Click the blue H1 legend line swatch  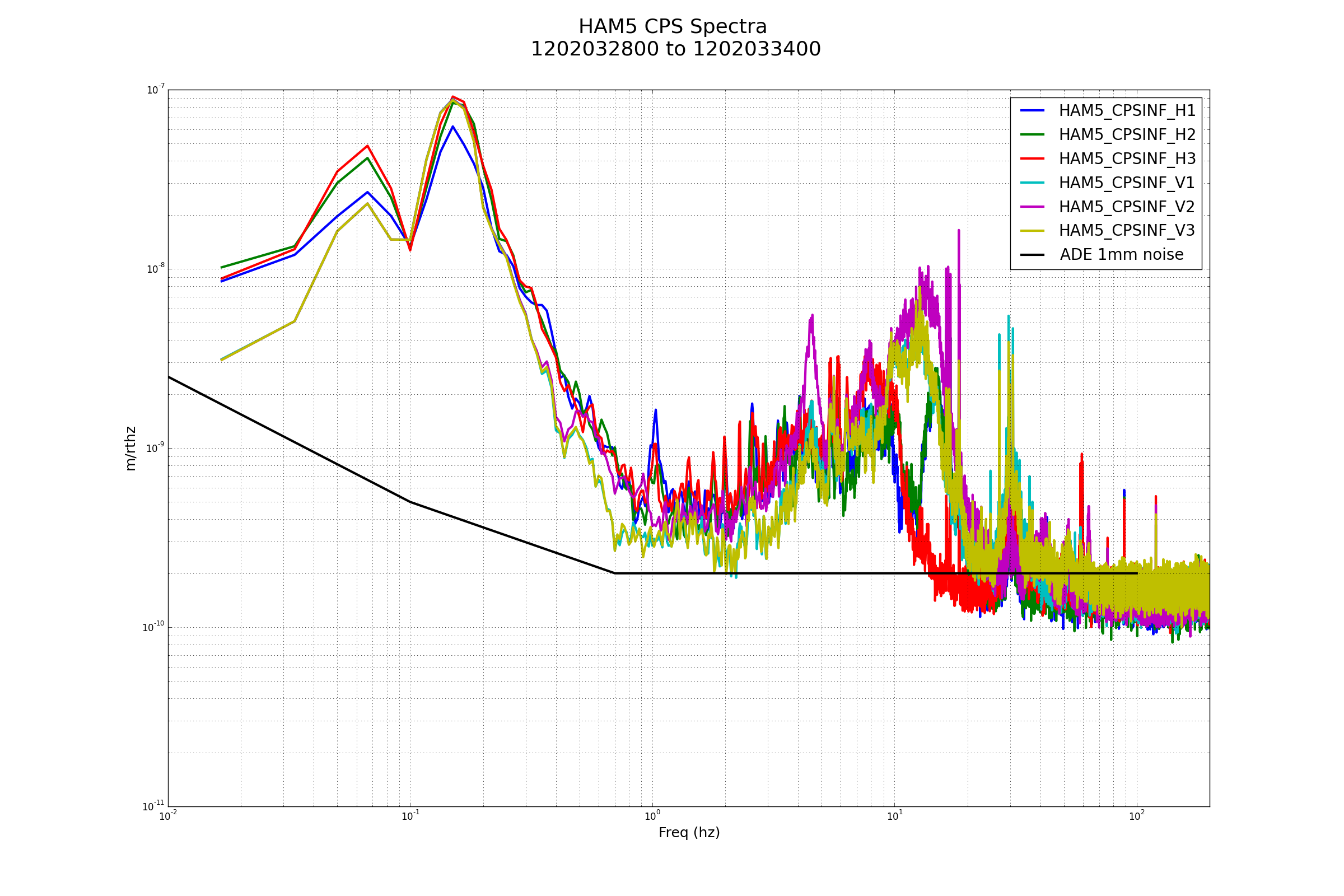tap(1032, 110)
